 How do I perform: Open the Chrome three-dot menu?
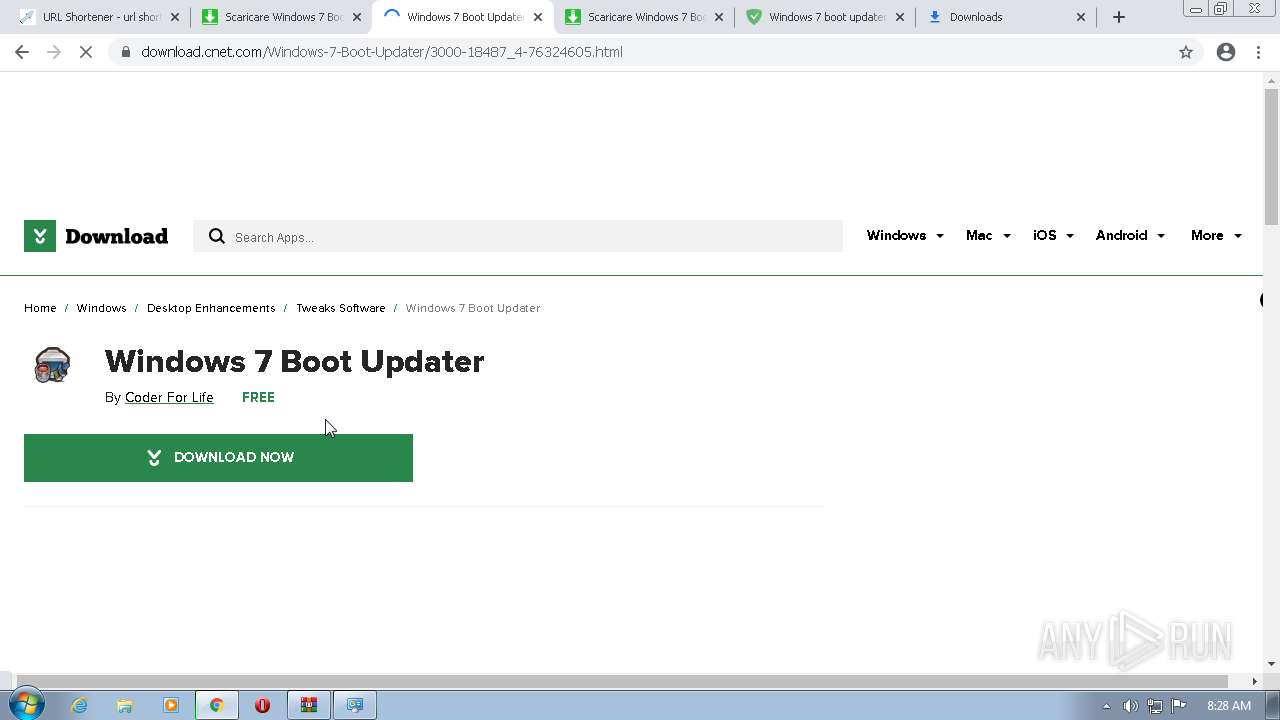[x=1258, y=52]
